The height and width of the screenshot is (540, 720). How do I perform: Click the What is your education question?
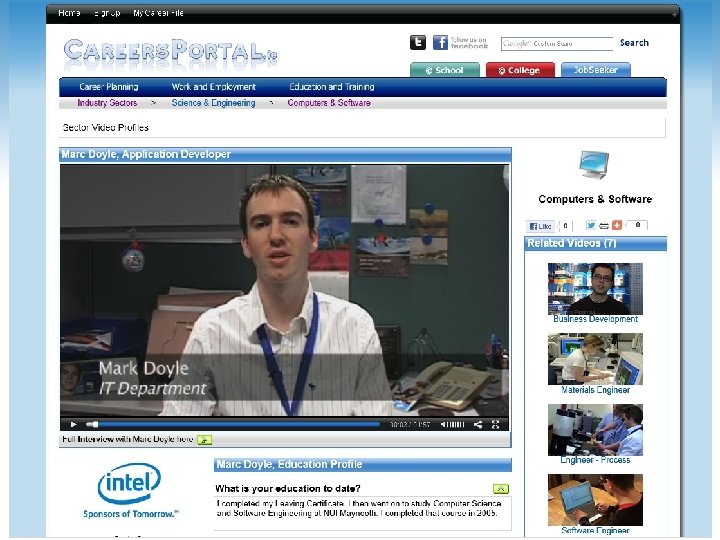(x=287, y=489)
